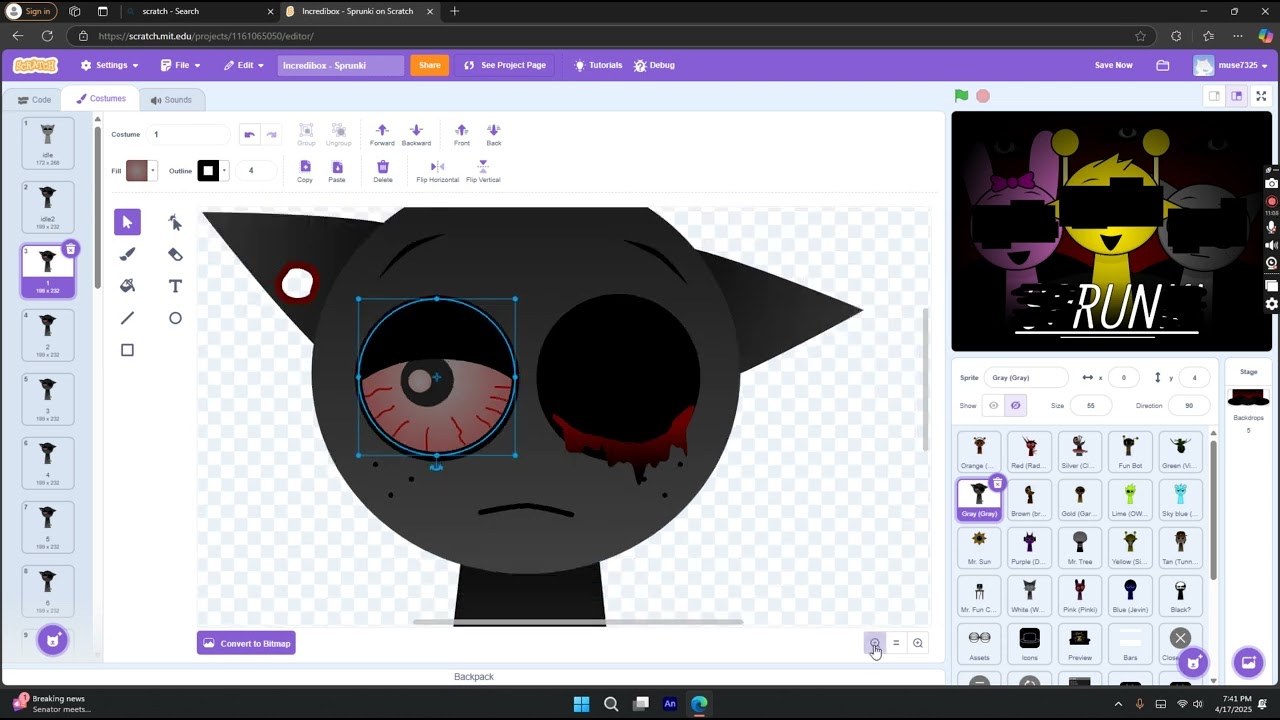Image resolution: width=1280 pixels, height=720 pixels.
Task: Switch to the Code tab
Action: [x=34, y=99]
